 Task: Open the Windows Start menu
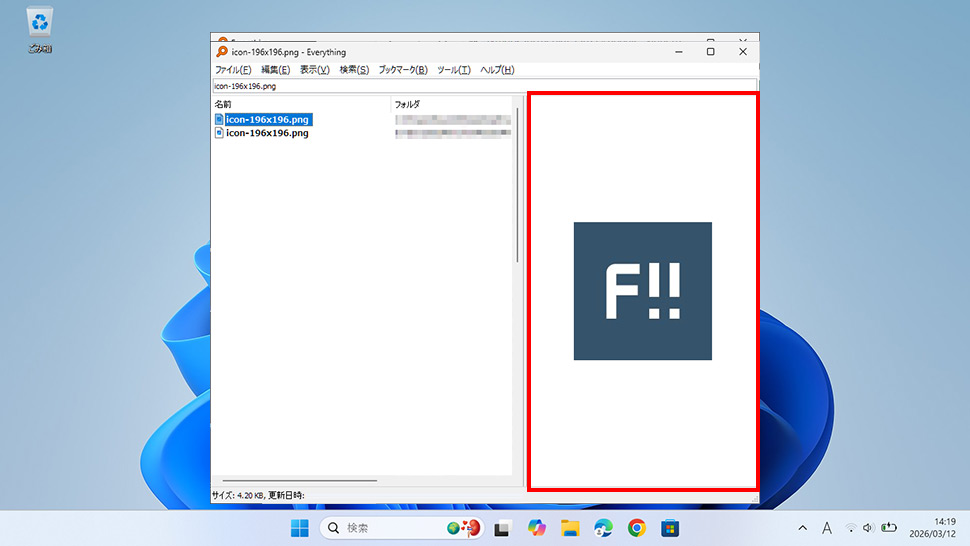(300, 528)
